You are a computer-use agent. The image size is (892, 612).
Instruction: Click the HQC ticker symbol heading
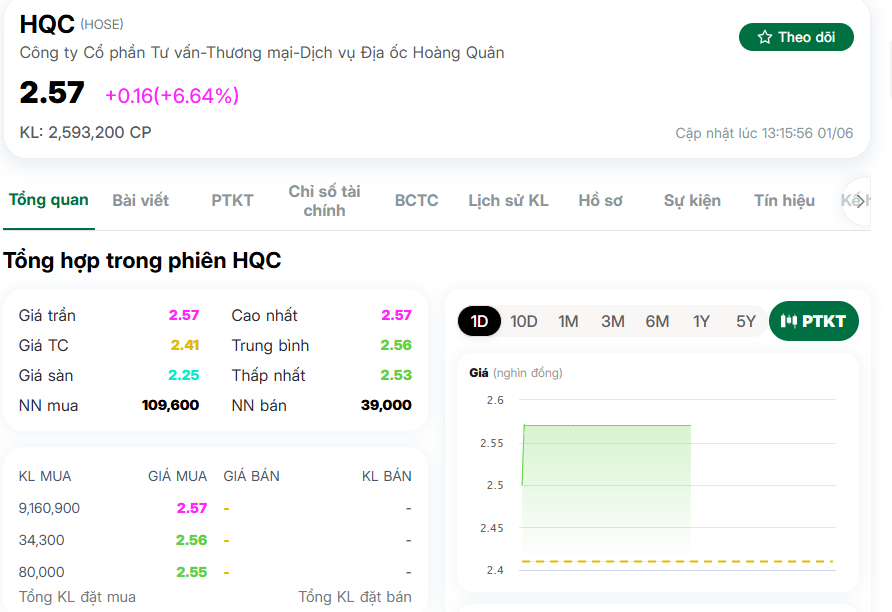[47, 24]
